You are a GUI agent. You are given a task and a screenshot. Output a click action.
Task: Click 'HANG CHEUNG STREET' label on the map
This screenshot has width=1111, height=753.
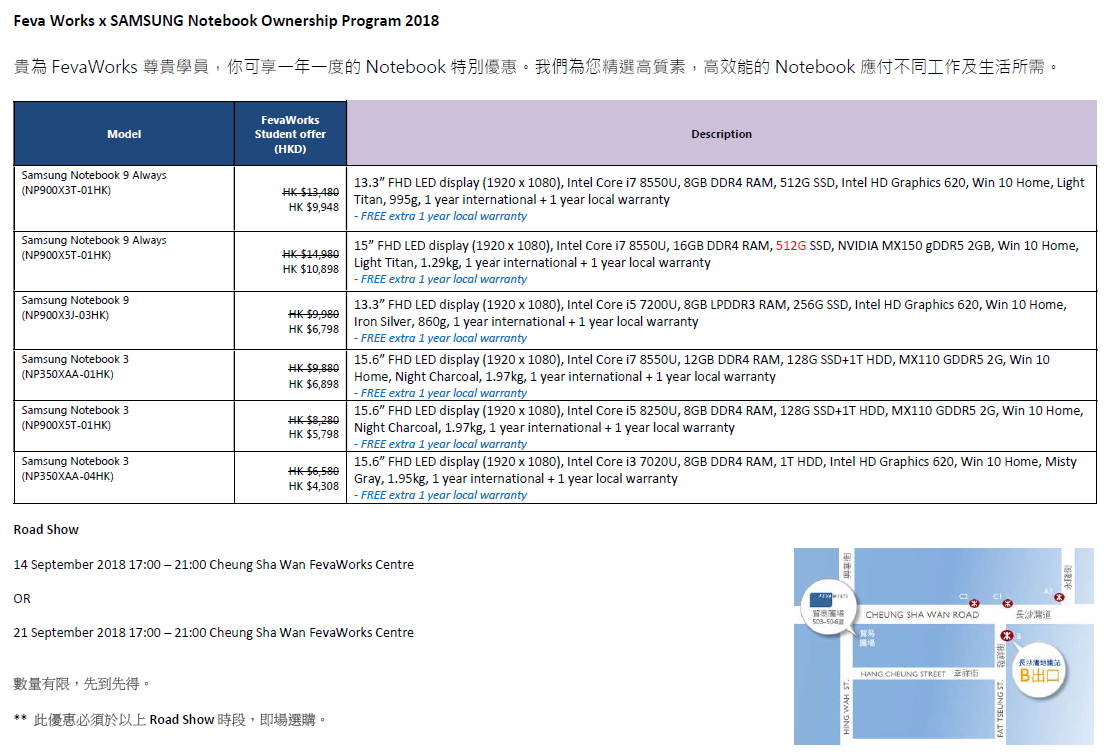pyautogui.click(x=903, y=674)
